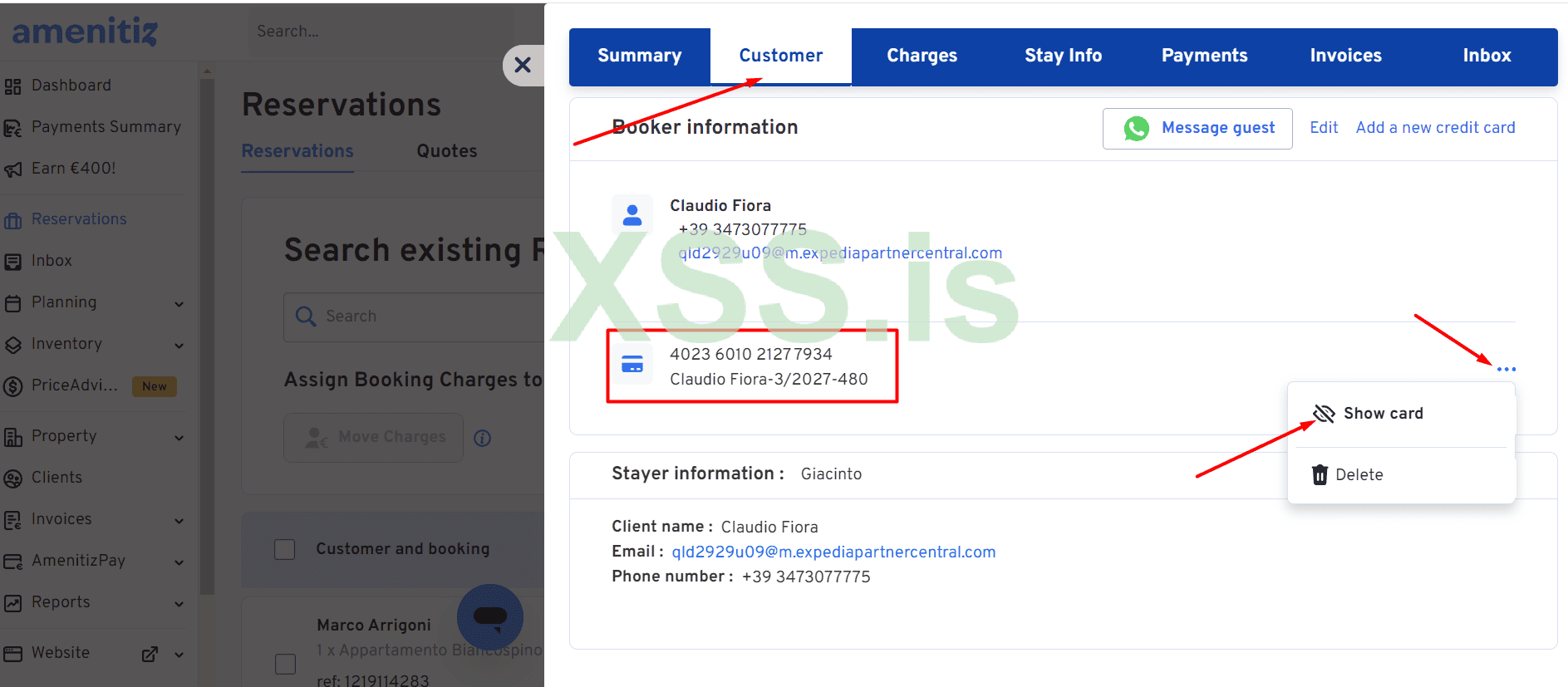Click the Website external link icon

coord(150,654)
